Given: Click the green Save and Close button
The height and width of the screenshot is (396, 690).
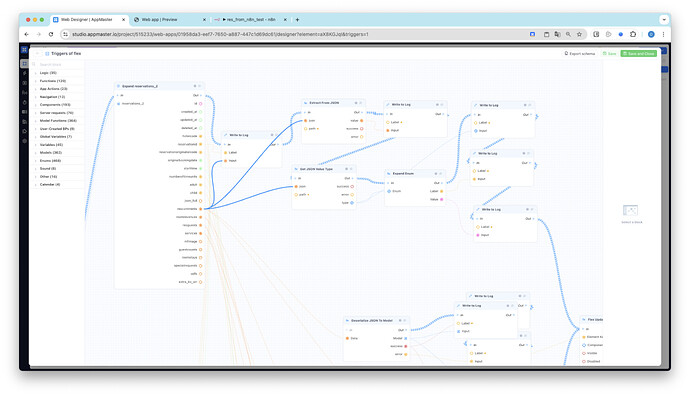Looking at the screenshot, I should point(639,54).
